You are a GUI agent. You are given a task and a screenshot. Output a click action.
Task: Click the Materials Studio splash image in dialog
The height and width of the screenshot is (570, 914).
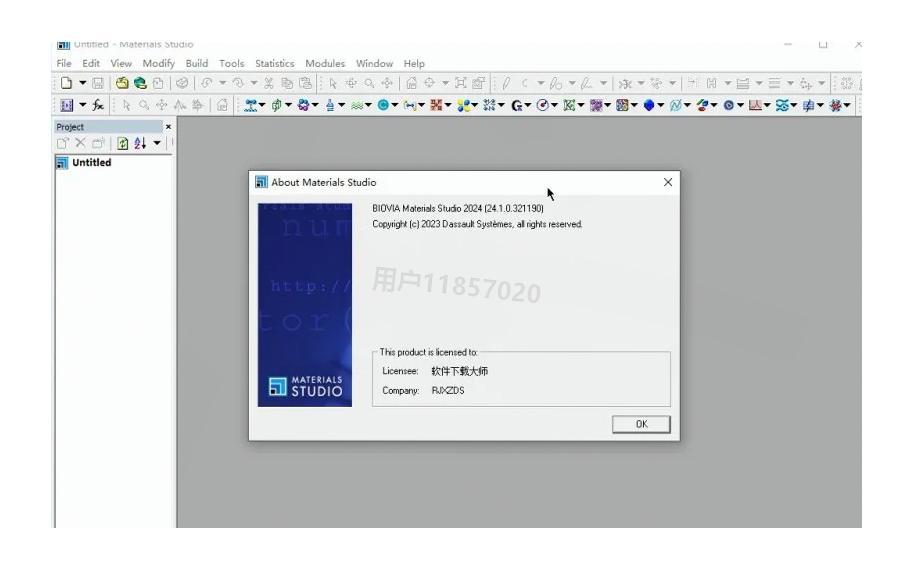click(305, 305)
